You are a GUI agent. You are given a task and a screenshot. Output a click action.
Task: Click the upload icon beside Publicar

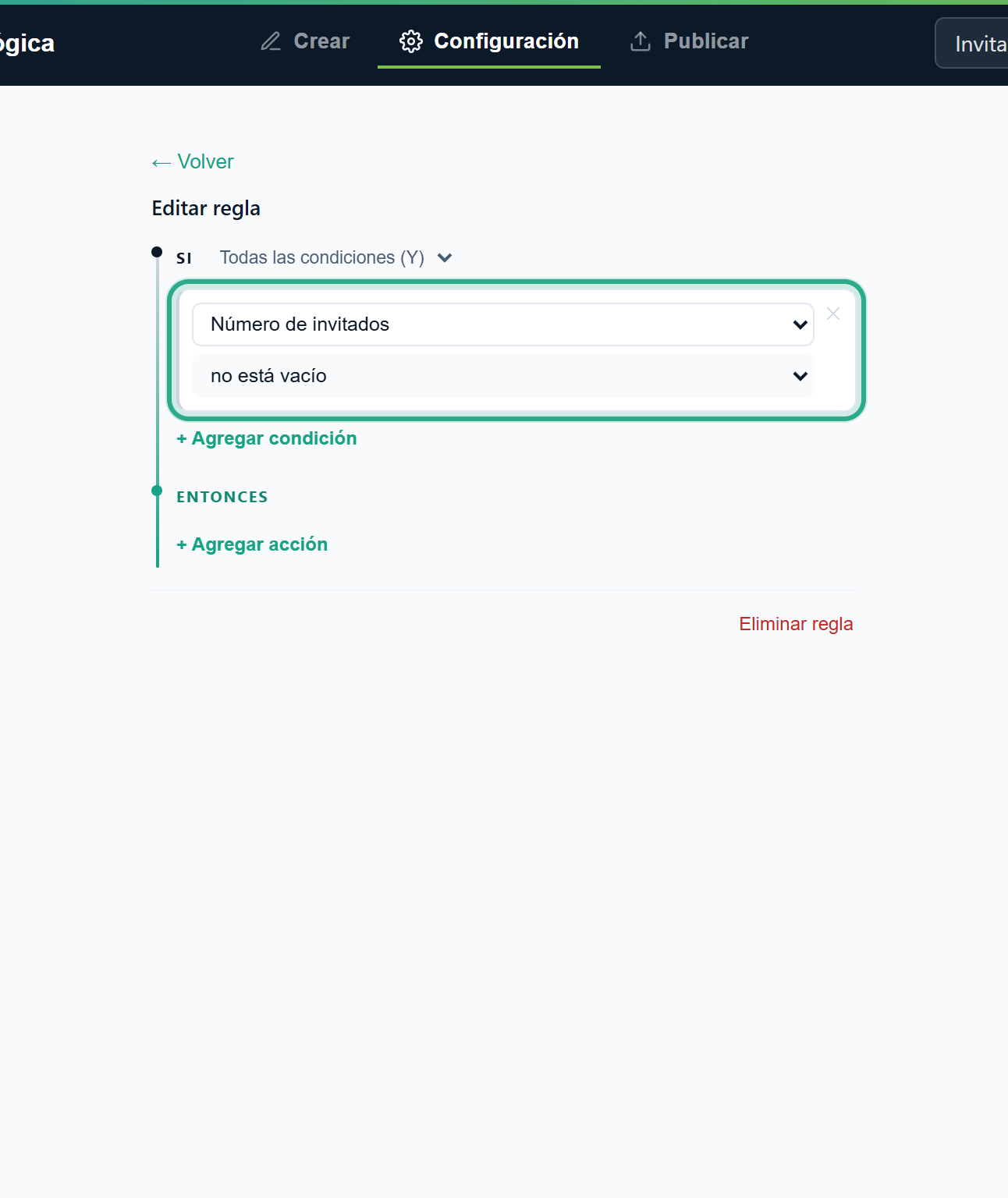click(641, 41)
